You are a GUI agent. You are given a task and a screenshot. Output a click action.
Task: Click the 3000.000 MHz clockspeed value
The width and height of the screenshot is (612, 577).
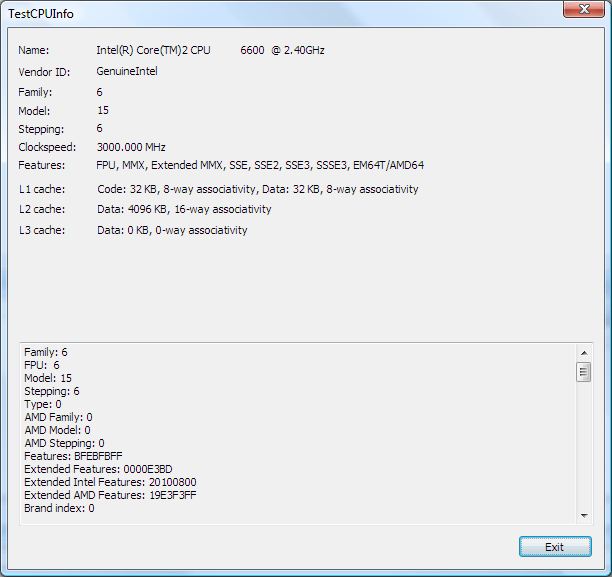(131, 147)
